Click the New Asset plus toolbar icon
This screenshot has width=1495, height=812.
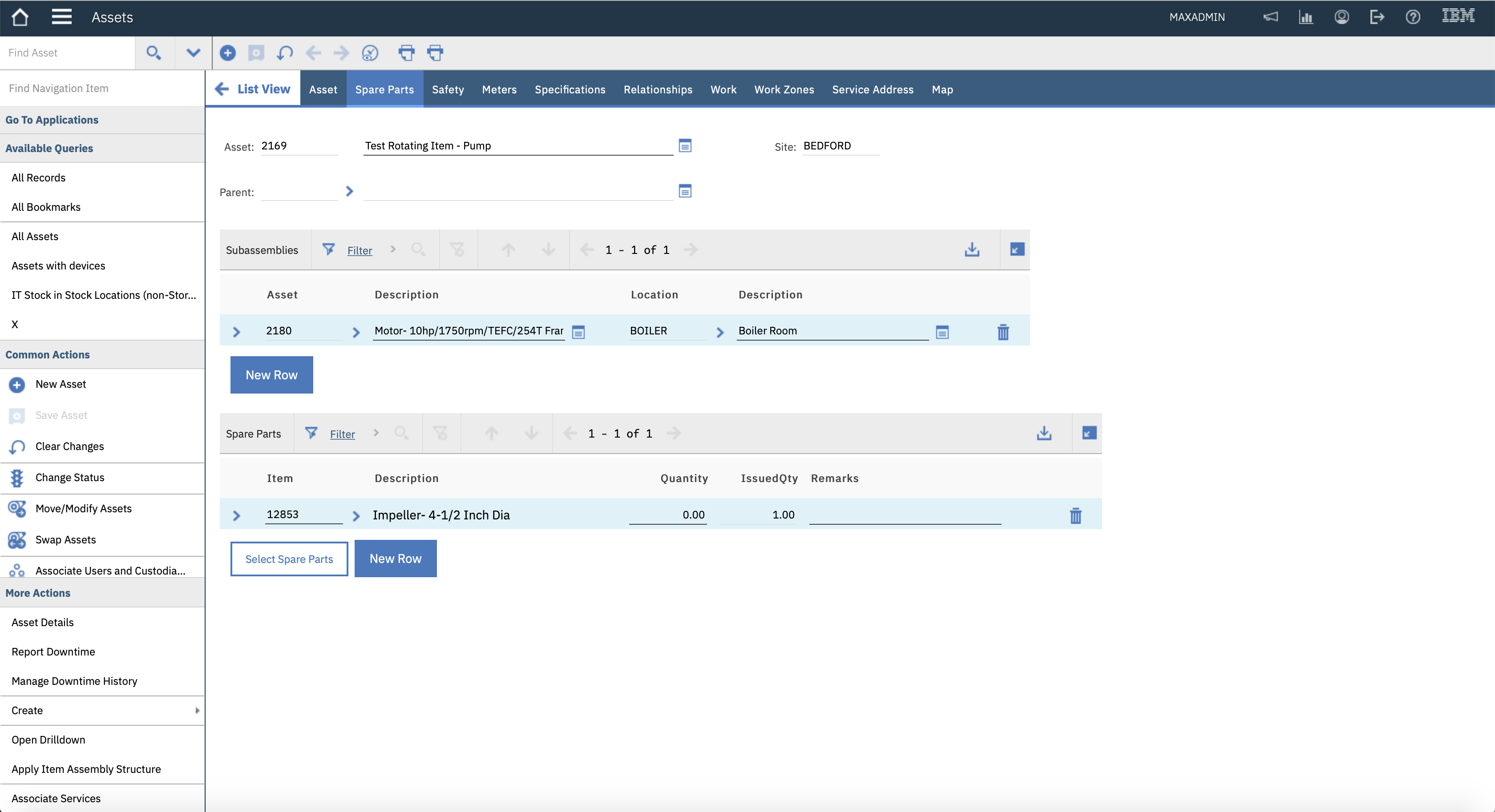pyautogui.click(x=227, y=53)
